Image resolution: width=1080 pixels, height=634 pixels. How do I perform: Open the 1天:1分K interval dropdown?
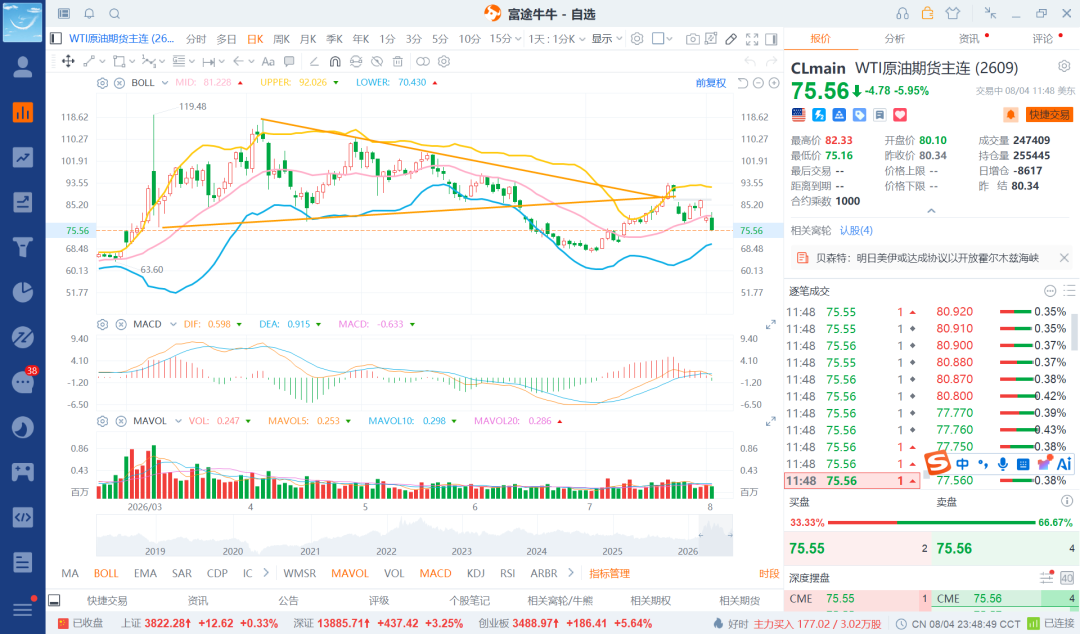(557, 39)
